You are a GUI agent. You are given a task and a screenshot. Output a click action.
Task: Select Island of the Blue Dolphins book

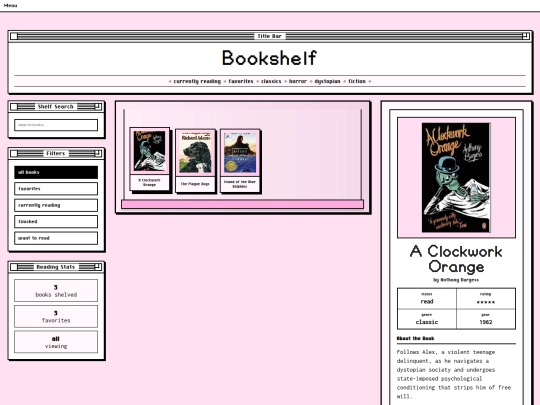tap(240, 160)
